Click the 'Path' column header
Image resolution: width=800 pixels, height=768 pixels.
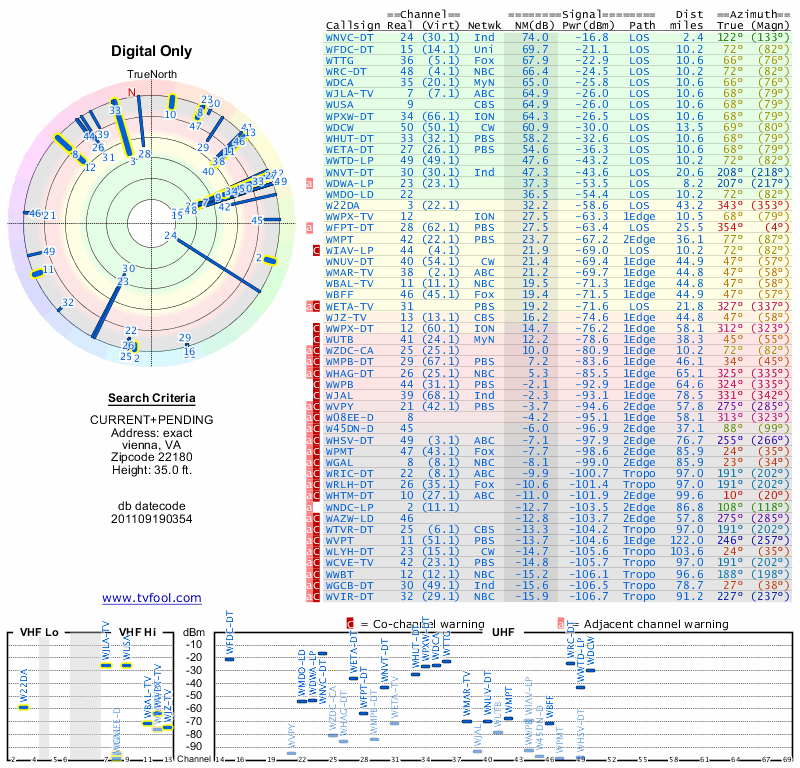pyautogui.click(x=642, y=26)
